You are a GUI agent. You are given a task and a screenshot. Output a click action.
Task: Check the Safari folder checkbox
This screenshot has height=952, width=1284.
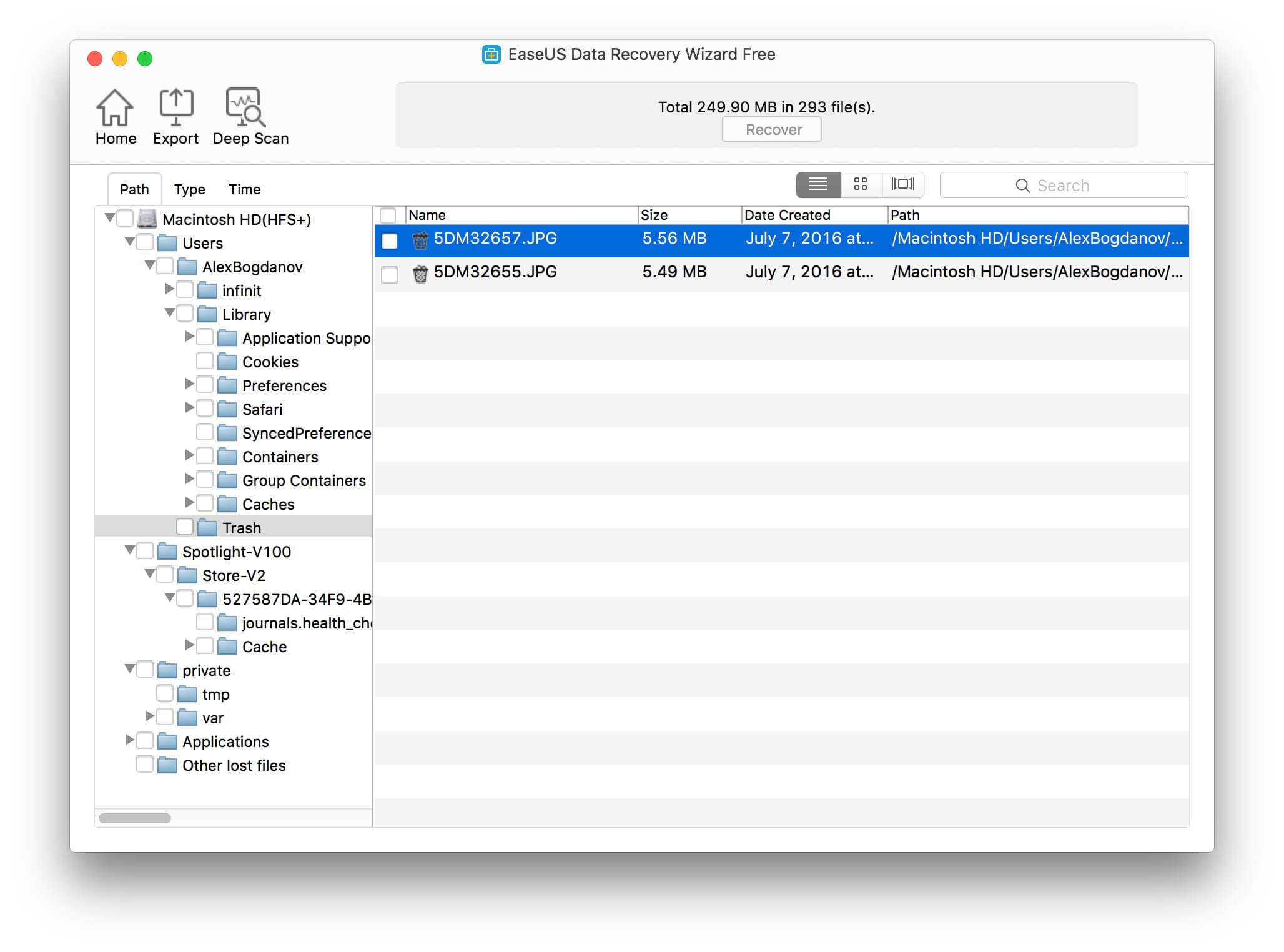205,408
